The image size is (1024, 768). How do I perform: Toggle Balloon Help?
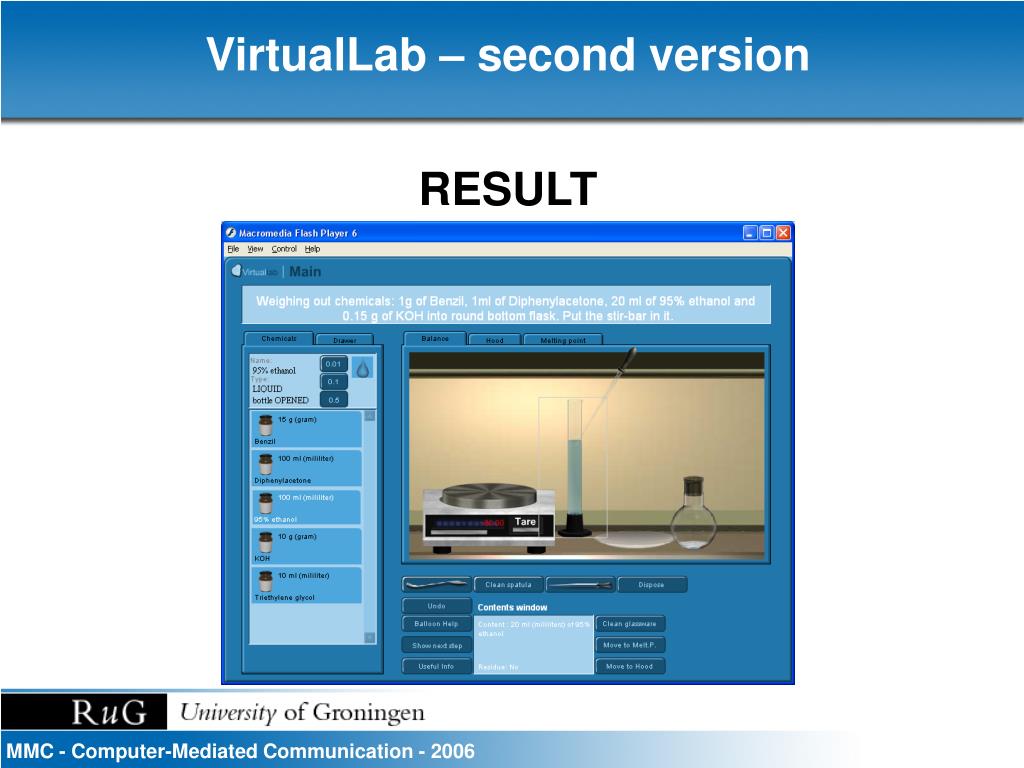[436, 624]
